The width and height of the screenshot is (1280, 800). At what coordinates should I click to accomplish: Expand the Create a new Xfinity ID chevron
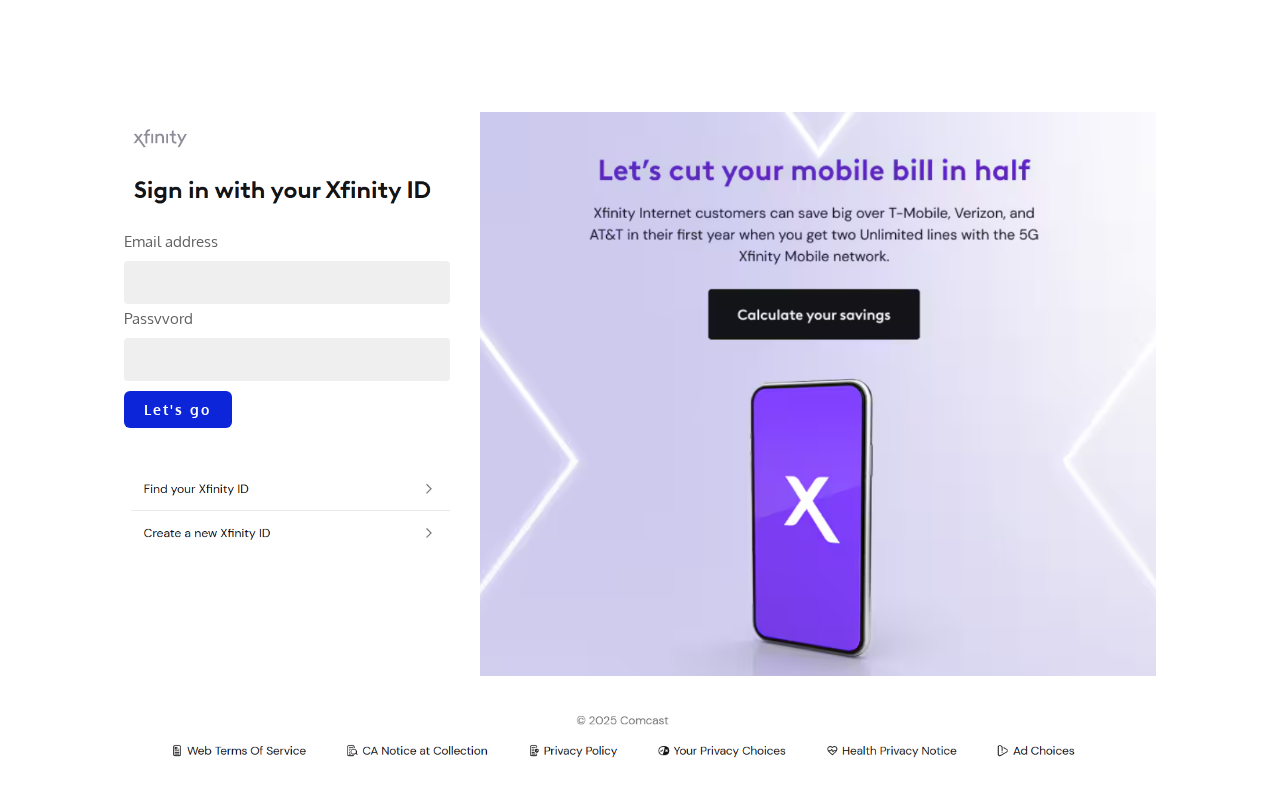coord(429,533)
